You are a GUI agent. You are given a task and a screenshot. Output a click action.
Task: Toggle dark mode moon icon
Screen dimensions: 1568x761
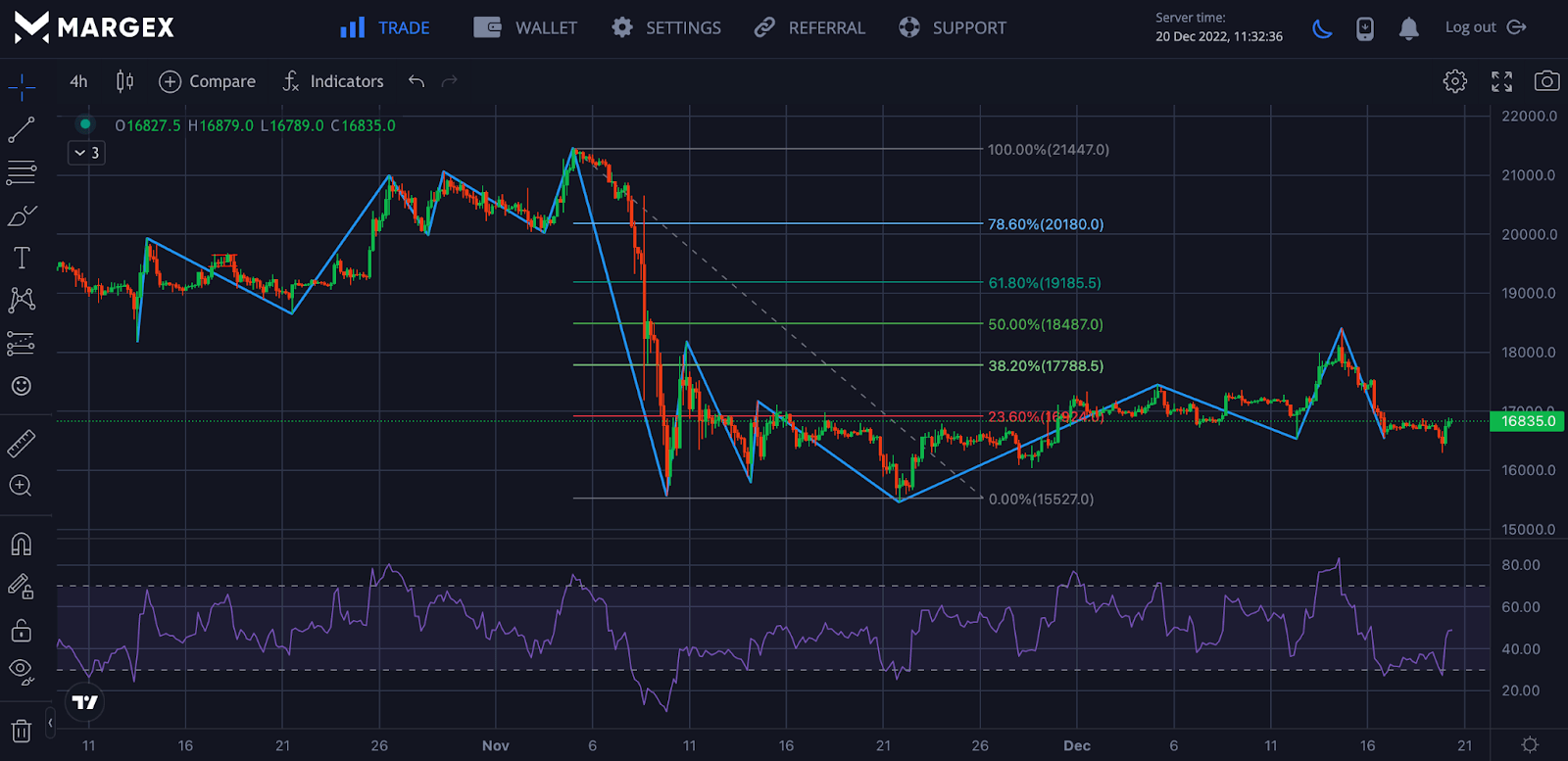1322,28
